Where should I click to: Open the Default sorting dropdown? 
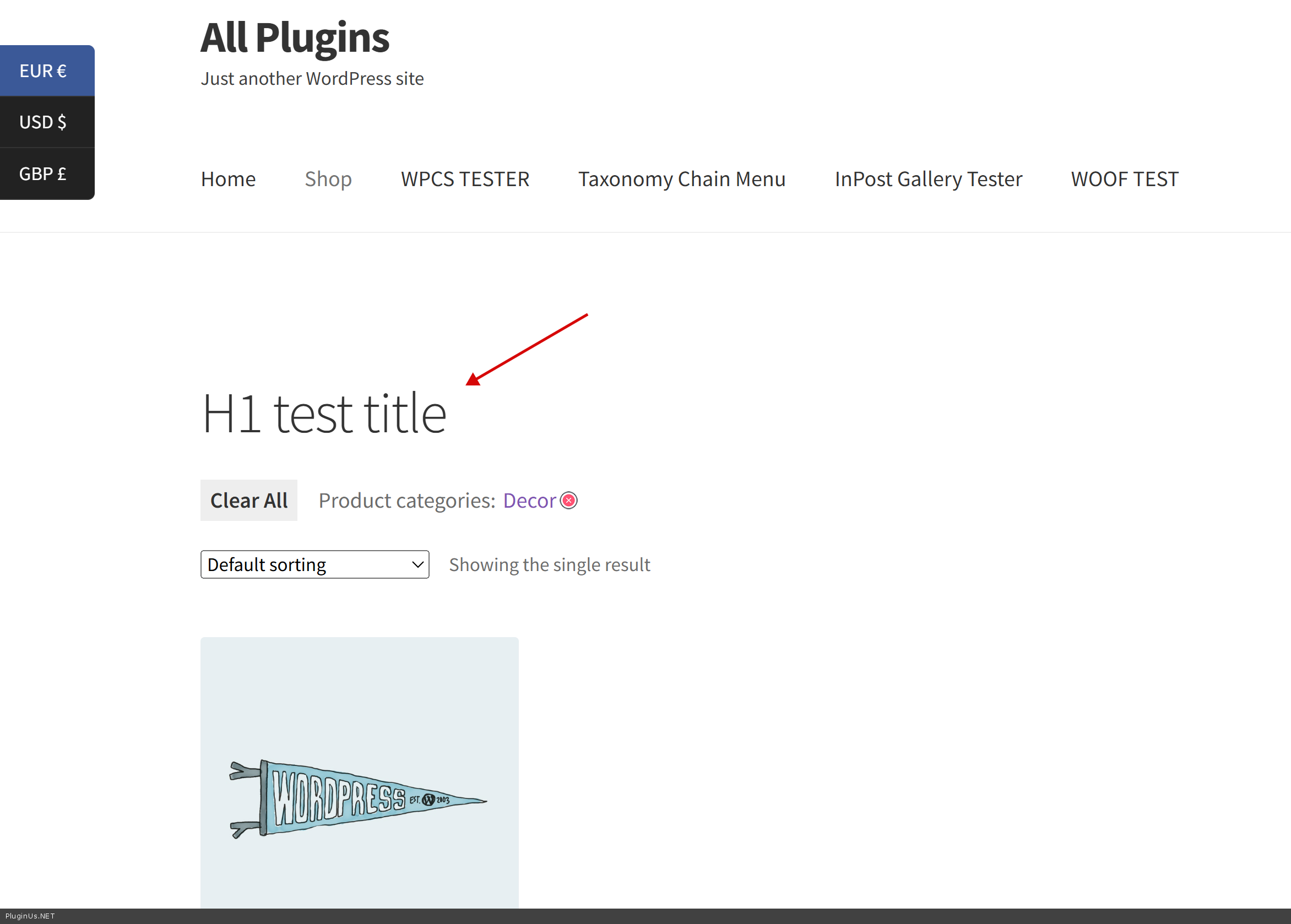(x=314, y=564)
